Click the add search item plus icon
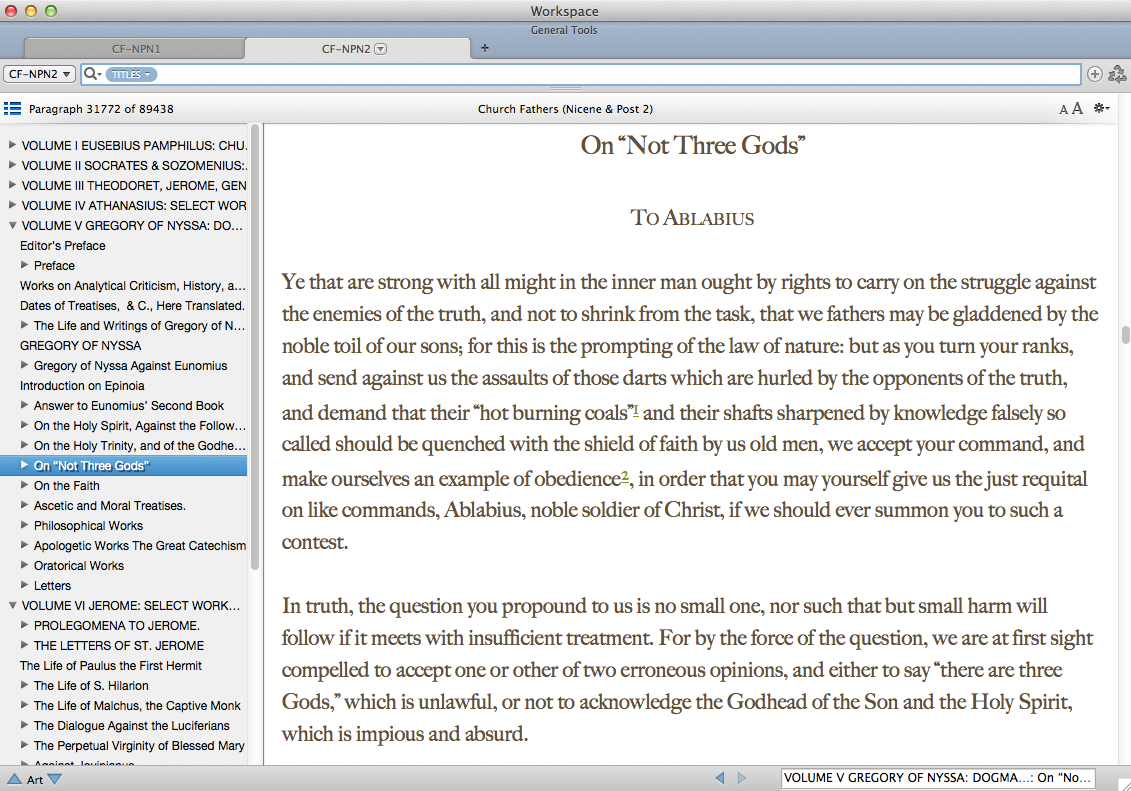1131x791 pixels. (1094, 74)
